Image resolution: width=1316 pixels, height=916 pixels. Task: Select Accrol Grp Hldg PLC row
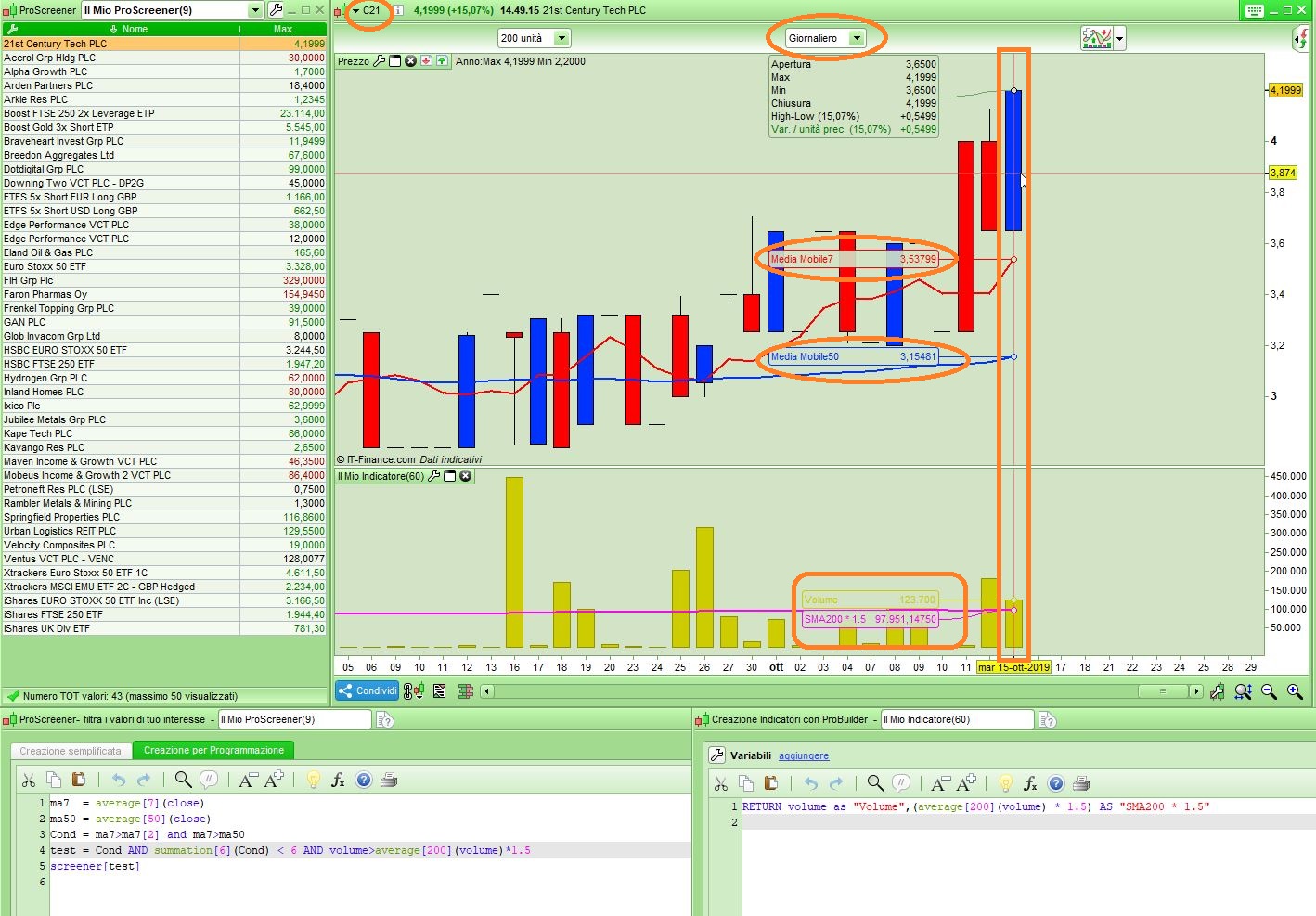pos(164,58)
